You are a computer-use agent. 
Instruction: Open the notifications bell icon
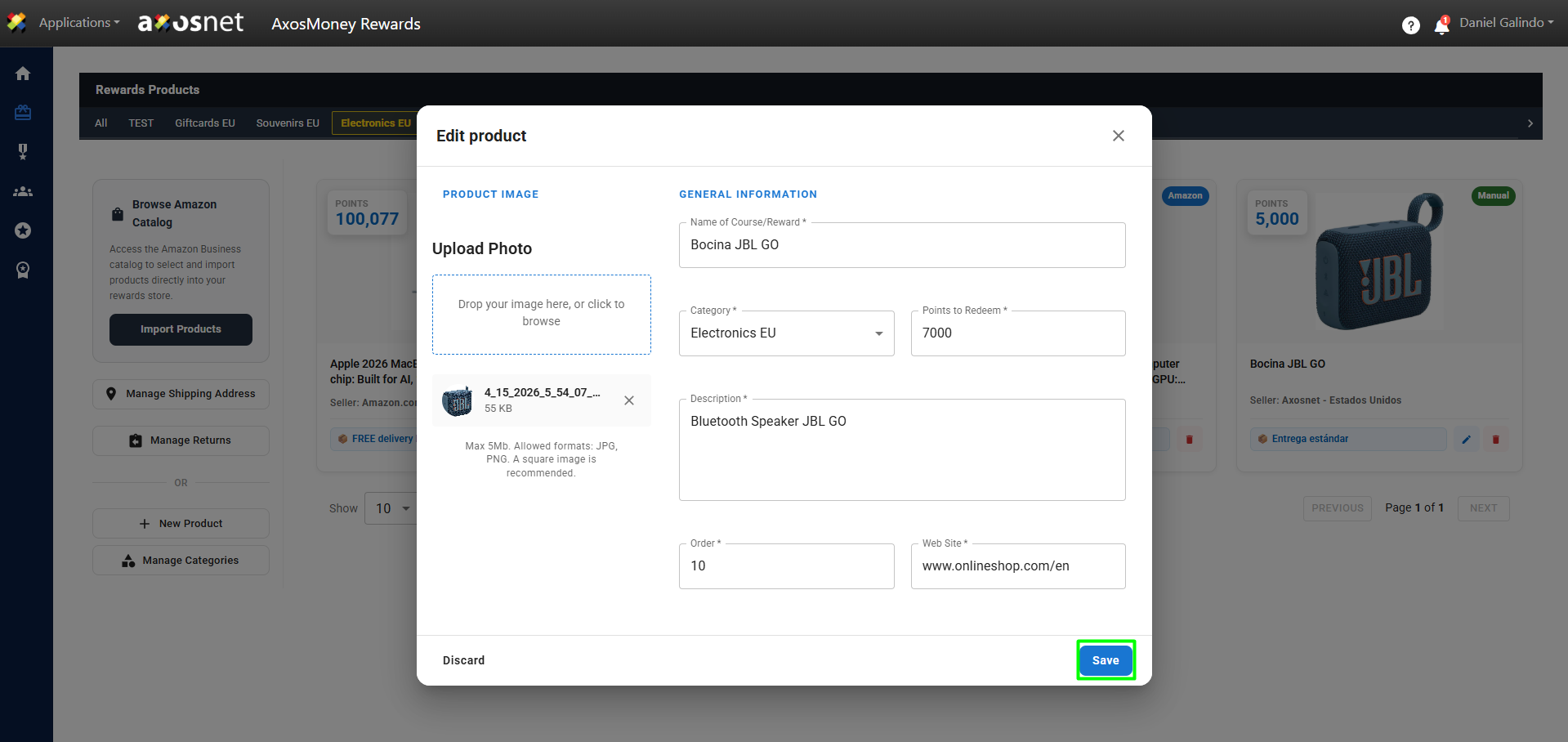[1441, 25]
